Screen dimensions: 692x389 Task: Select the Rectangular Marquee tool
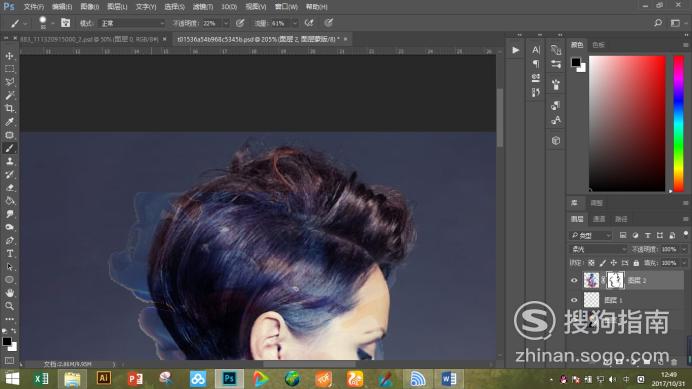tap(9, 69)
